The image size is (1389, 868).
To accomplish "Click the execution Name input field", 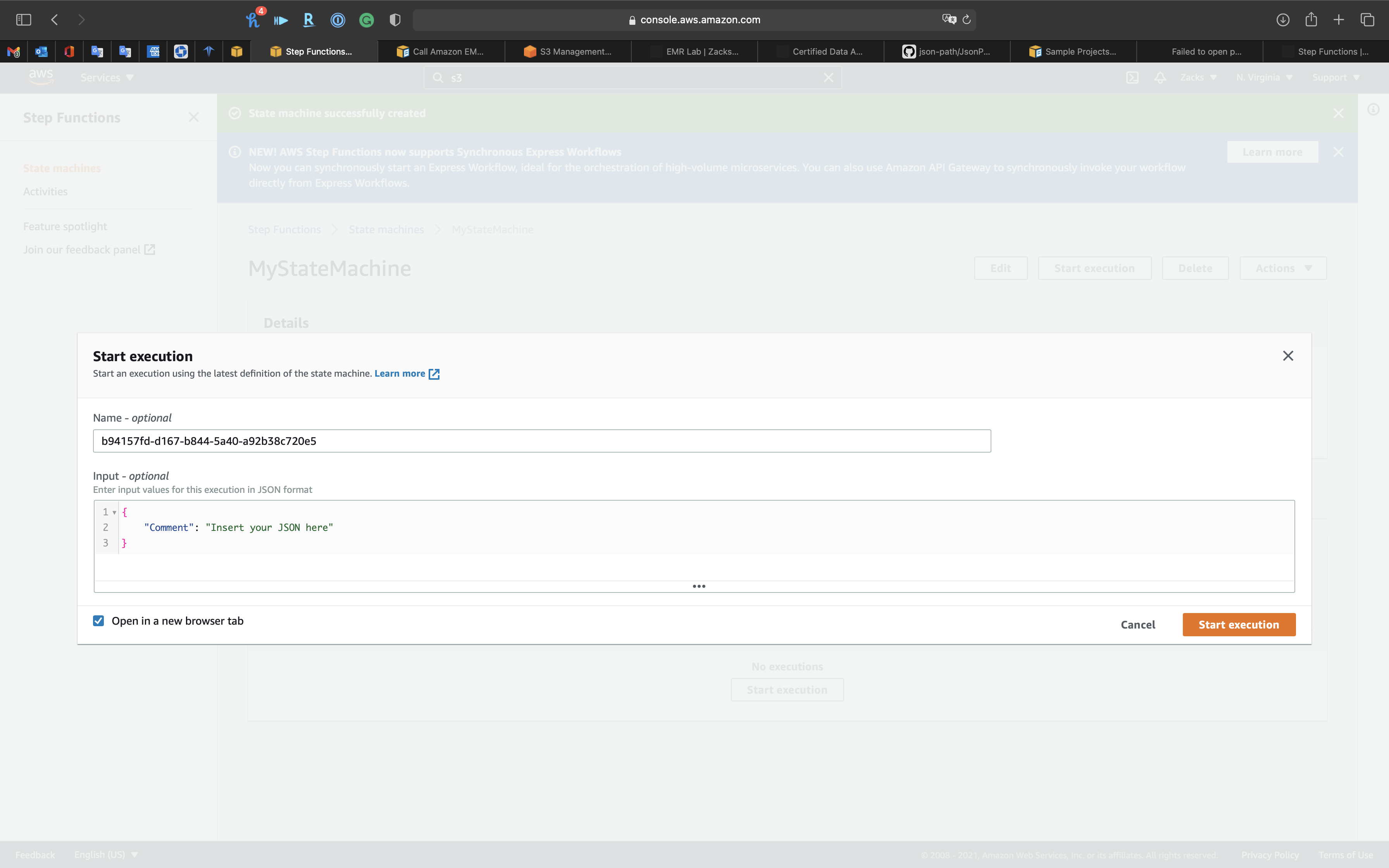I will tap(541, 441).
